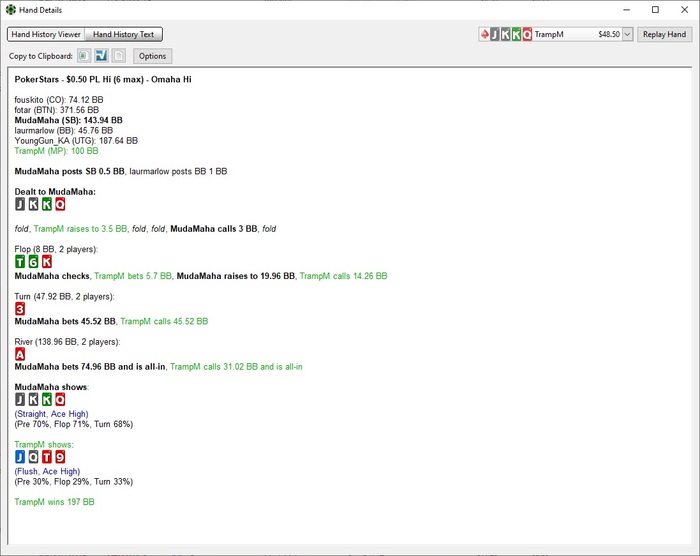
Task: Click the red K card on the flop
Action: click(x=46, y=261)
